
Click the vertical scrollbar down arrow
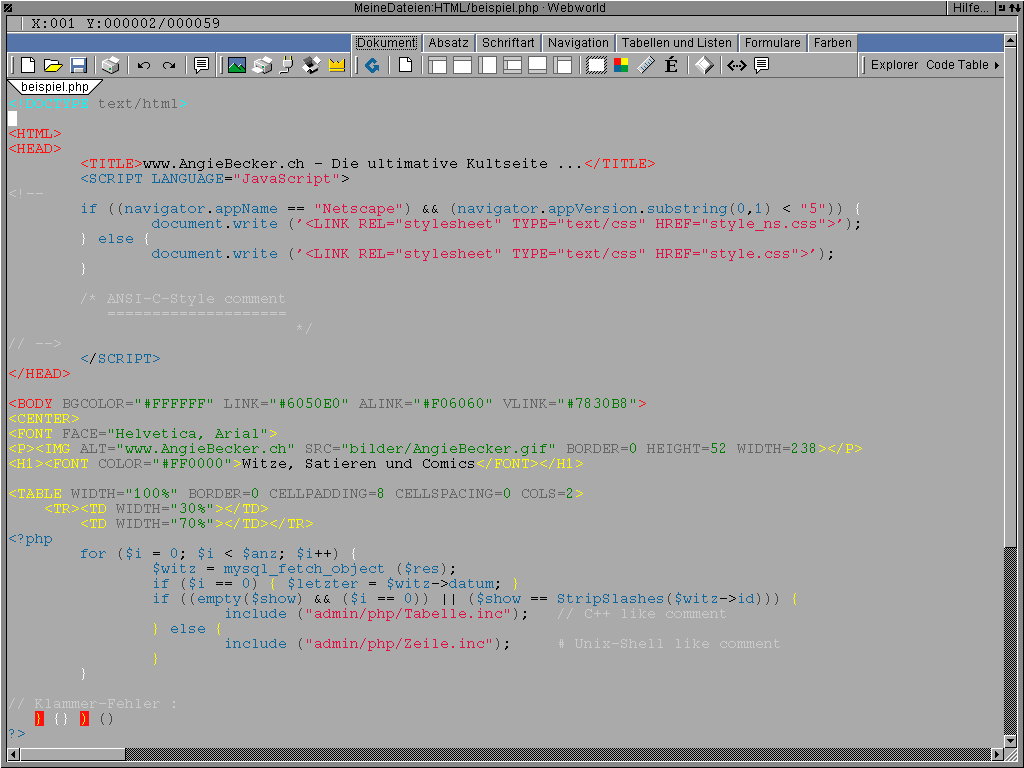tap(1011, 739)
